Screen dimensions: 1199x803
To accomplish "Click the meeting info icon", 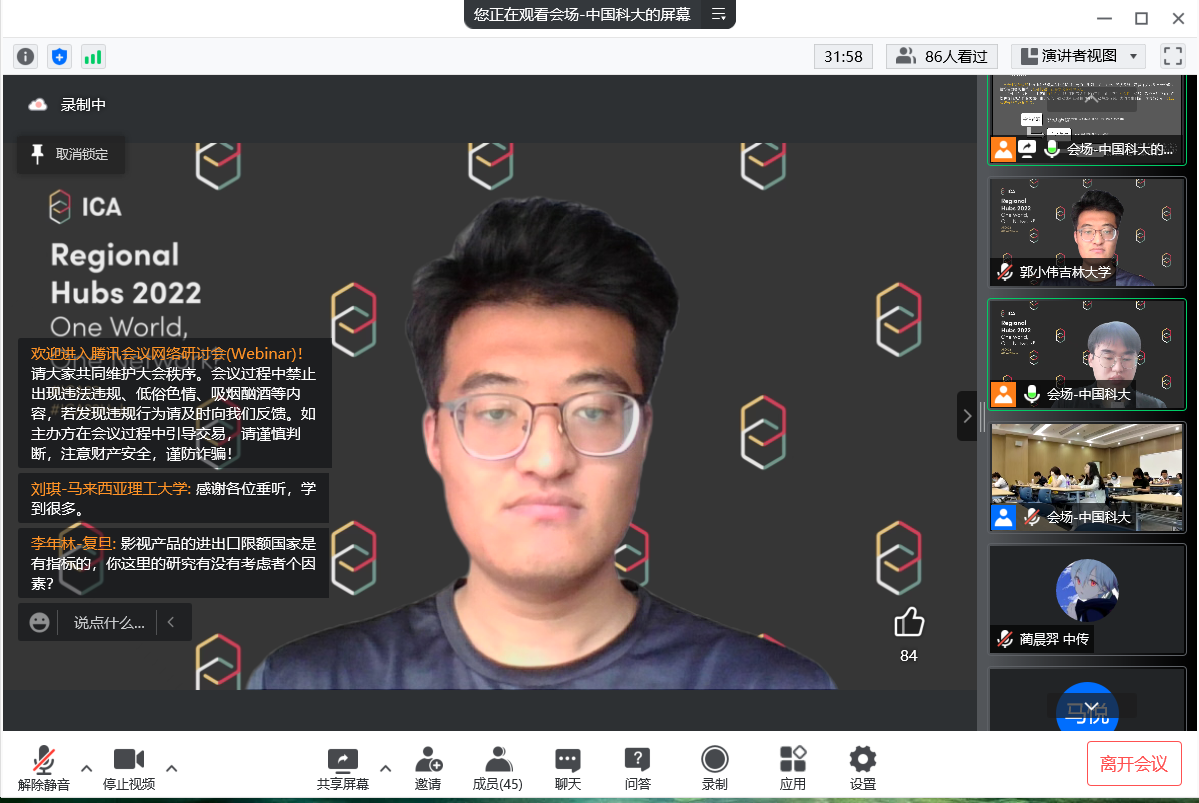I will [26, 57].
